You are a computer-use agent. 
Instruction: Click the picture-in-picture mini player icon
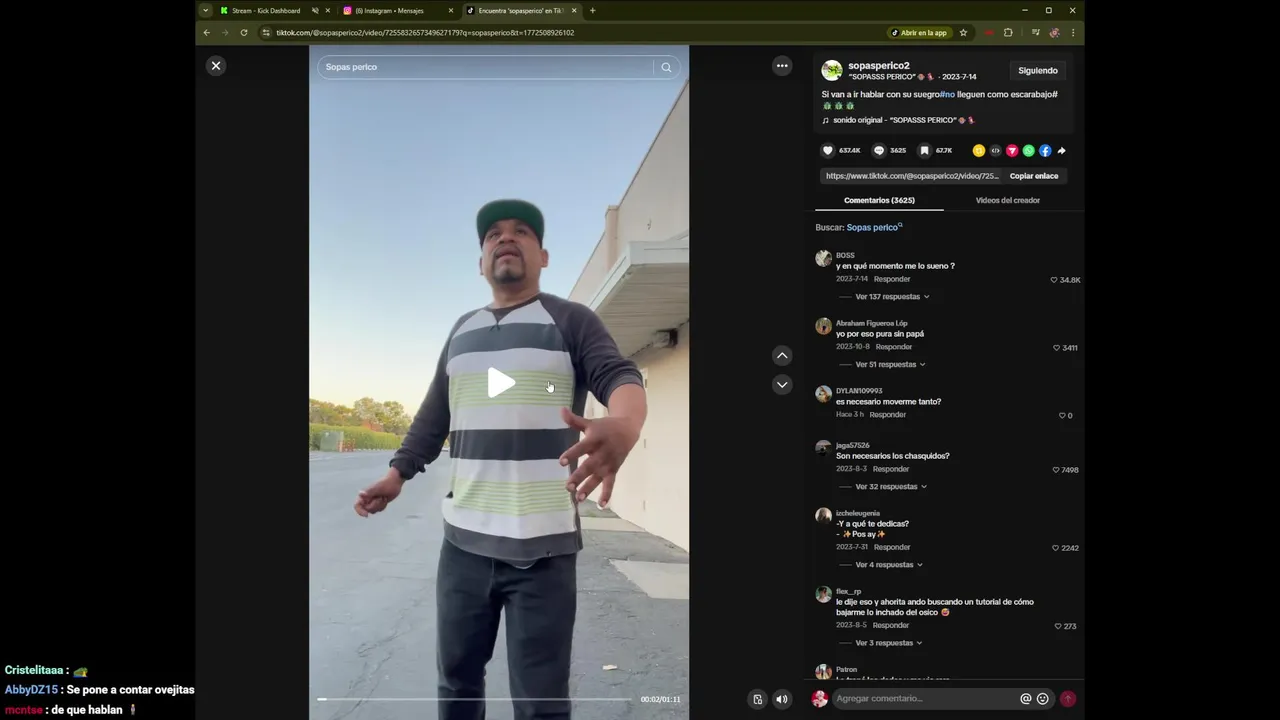(757, 699)
